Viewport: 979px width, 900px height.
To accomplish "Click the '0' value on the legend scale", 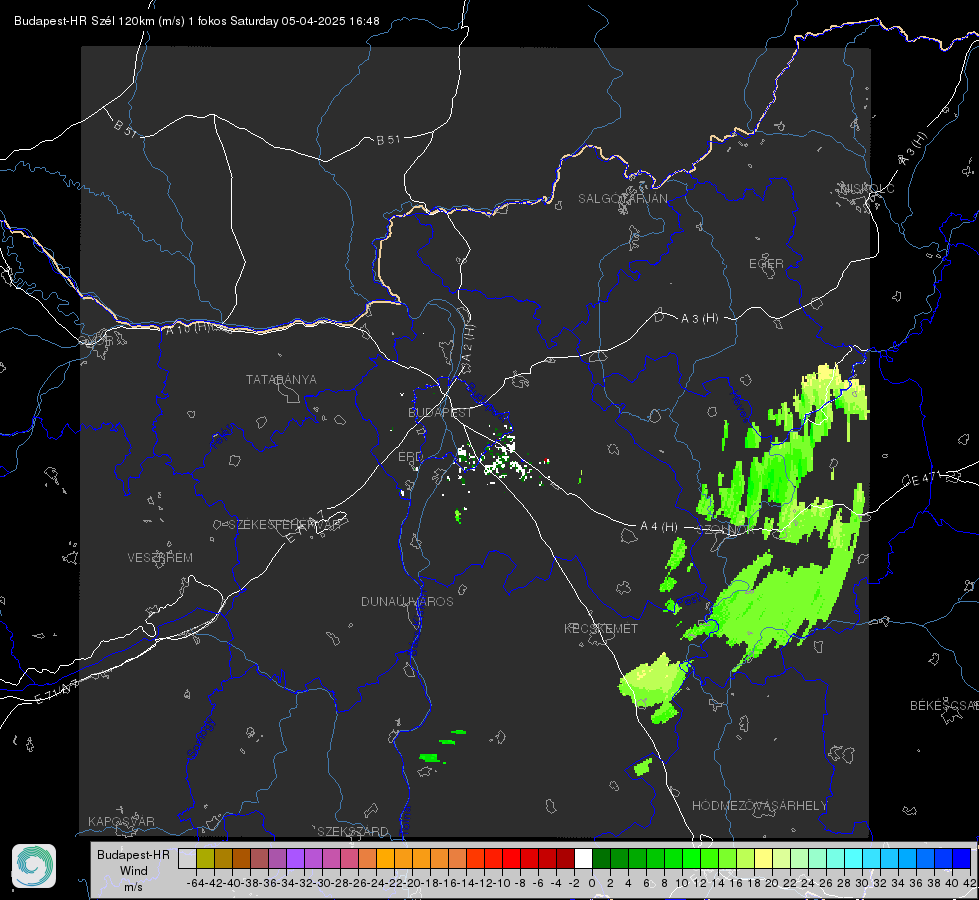I will 592,883.
